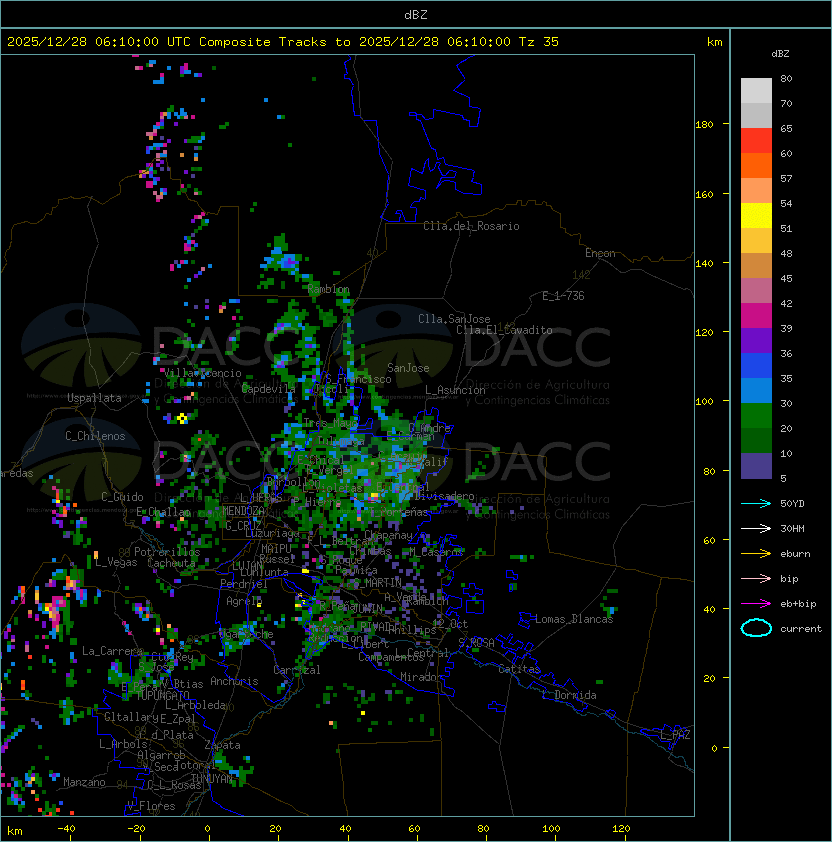Click the 'Carrizal' place label
The height and width of the screenshot is (842, 832).
coord(296,670)
